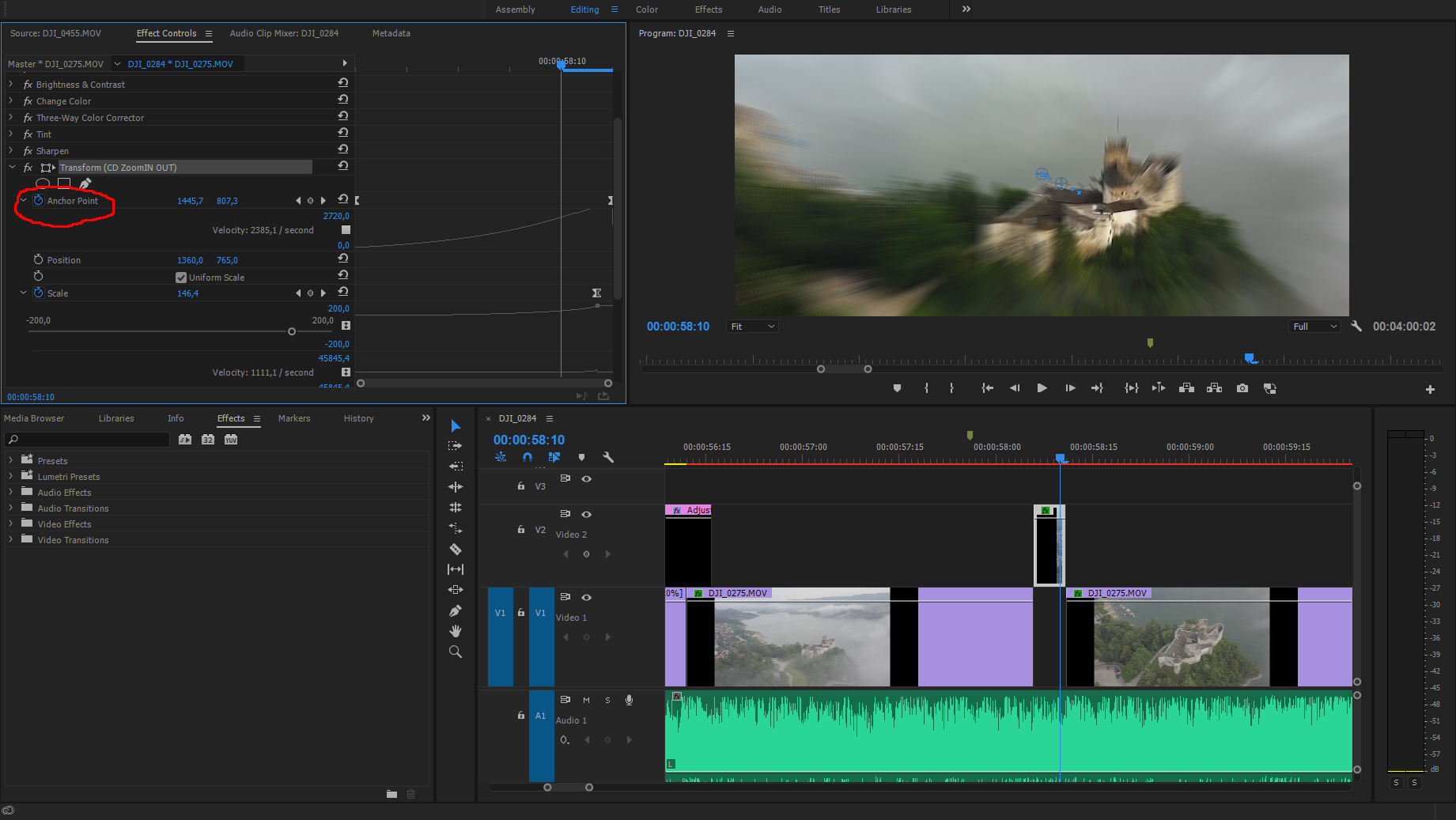Toggle Position animation stopwatch
1456x820 pixels.
tap(38, 259)
